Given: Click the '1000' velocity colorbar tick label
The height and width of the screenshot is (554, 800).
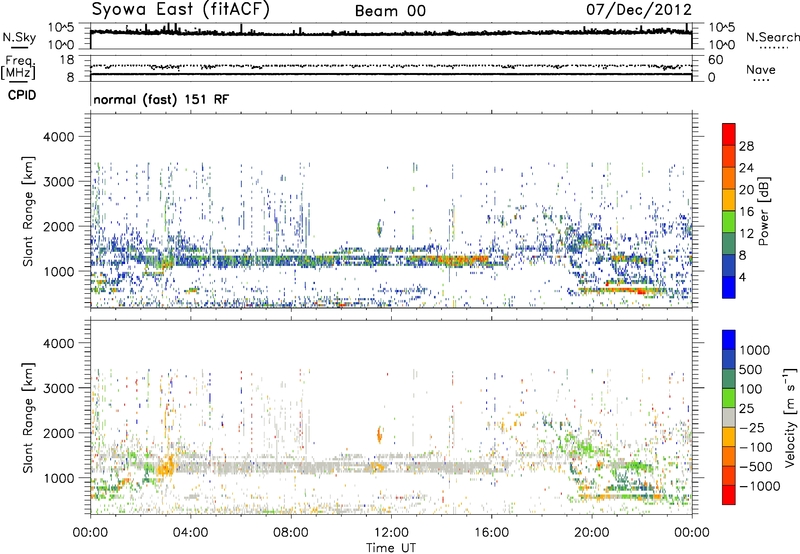Looking at the screenshot, I should 755,350.
